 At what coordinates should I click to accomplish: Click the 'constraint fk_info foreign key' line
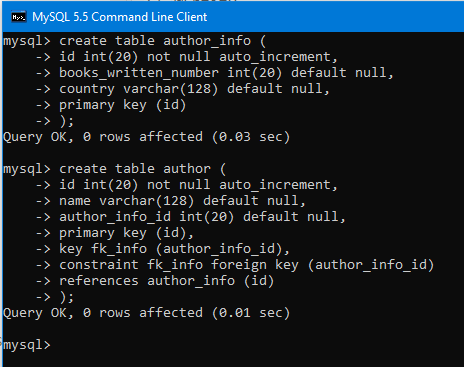tap(247, 265)
